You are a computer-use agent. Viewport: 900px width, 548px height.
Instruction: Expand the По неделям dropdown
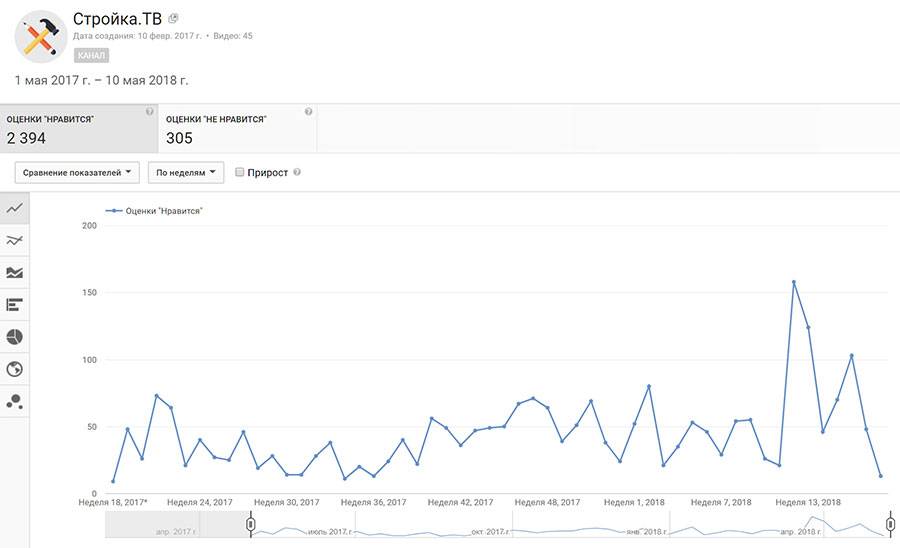[x=186, y=172]
